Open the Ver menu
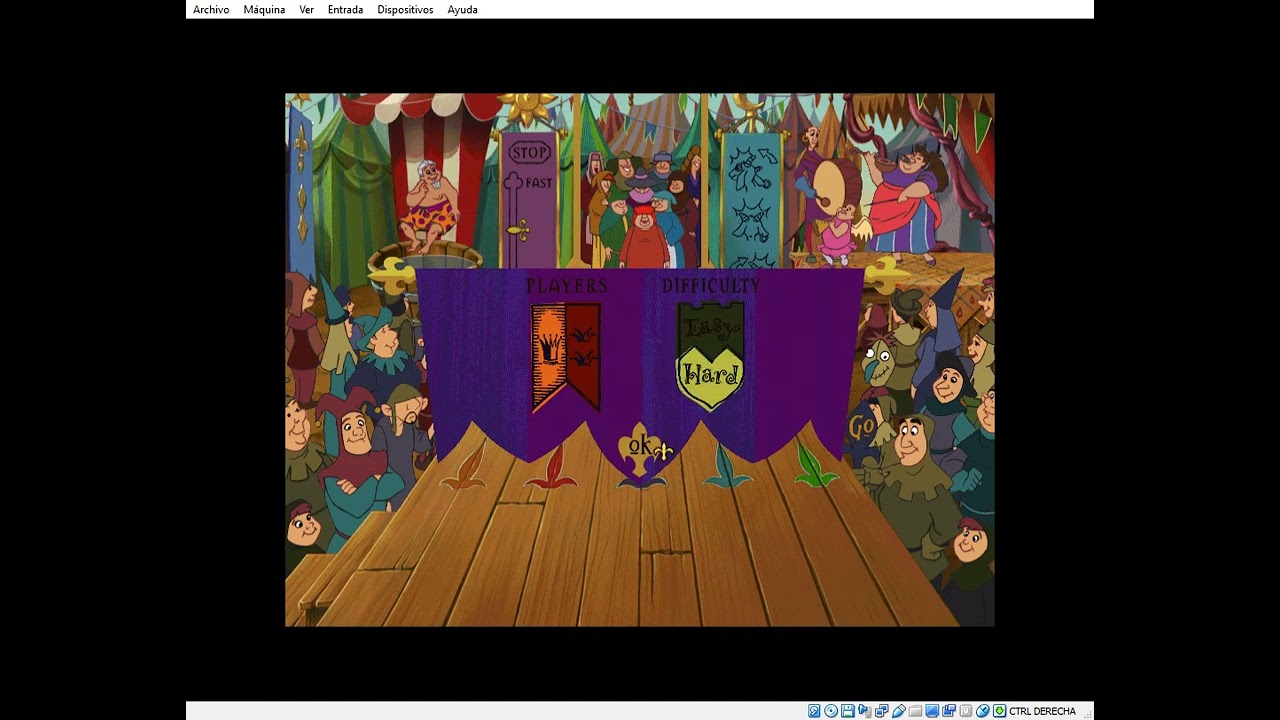This screenshot has height=720, width=1280. coord(306,10)
